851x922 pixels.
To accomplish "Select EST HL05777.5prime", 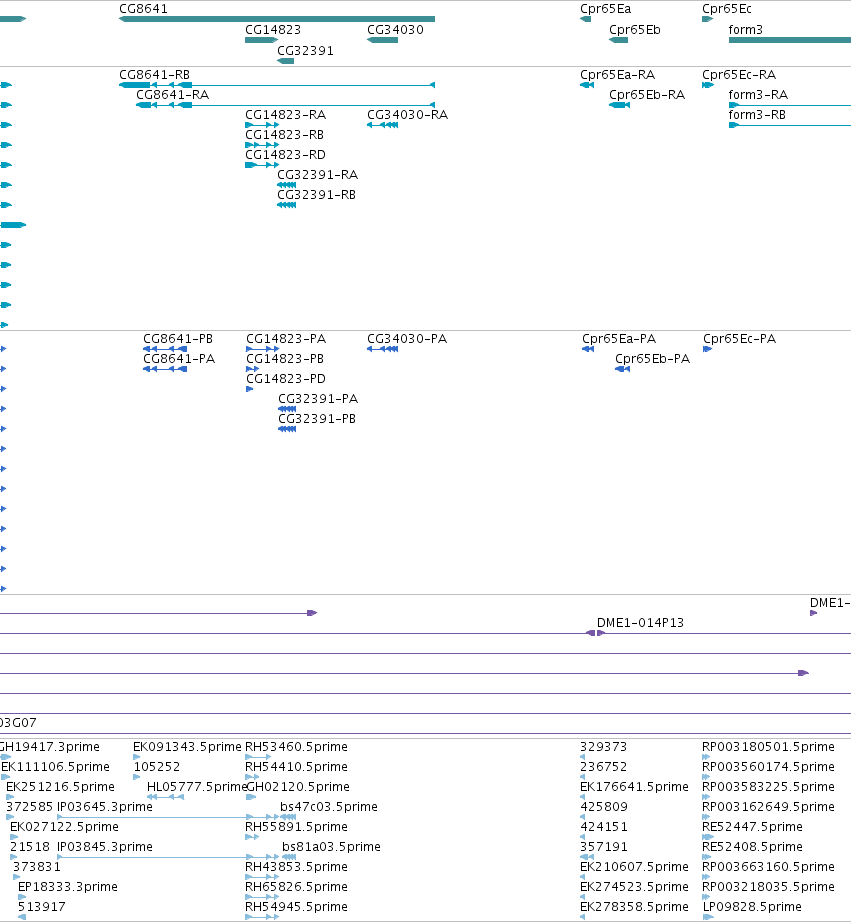I will pyautogui.click(x=165, y=797).
